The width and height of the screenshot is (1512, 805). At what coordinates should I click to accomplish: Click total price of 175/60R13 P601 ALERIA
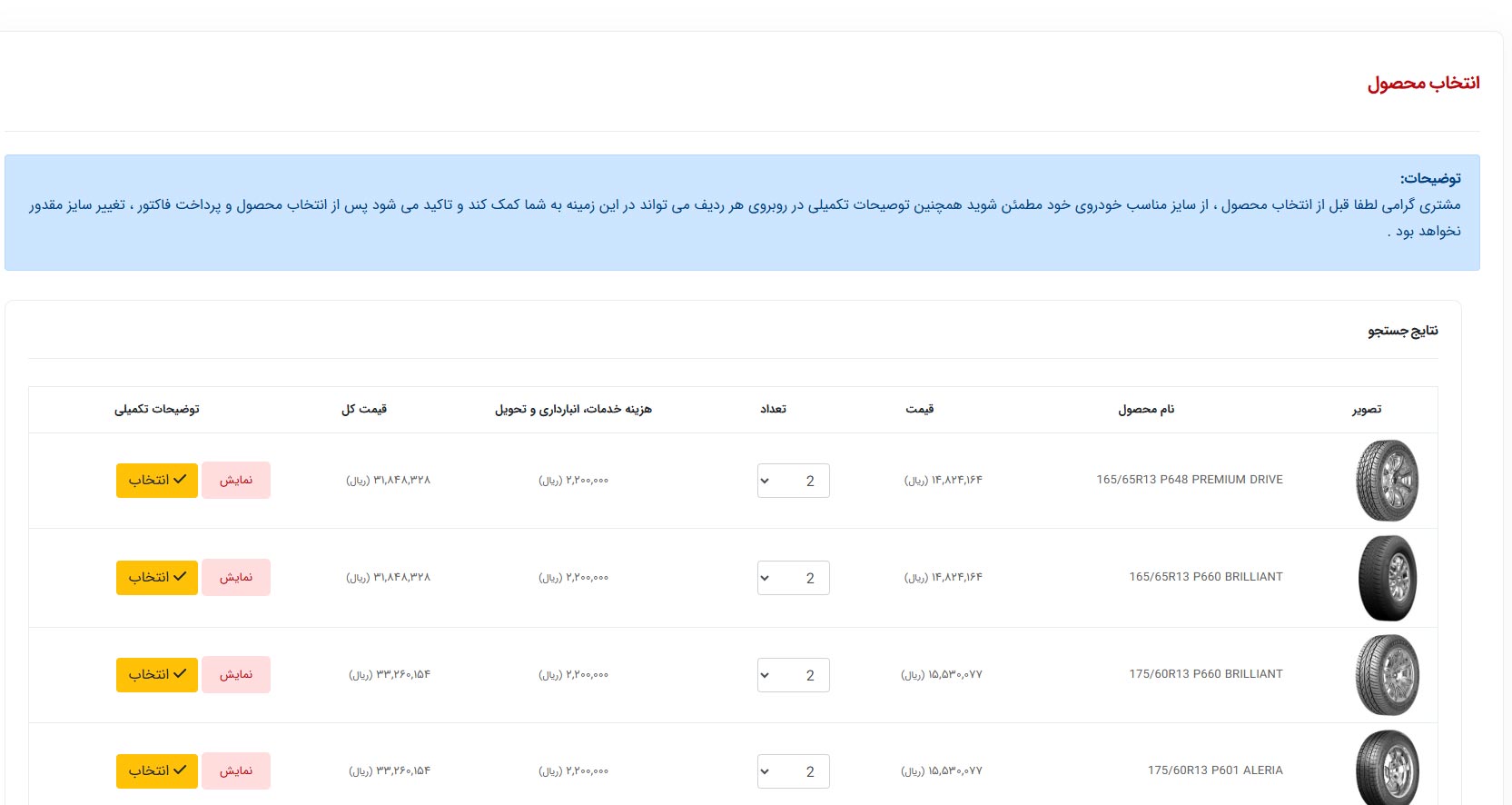click(390, 770)
